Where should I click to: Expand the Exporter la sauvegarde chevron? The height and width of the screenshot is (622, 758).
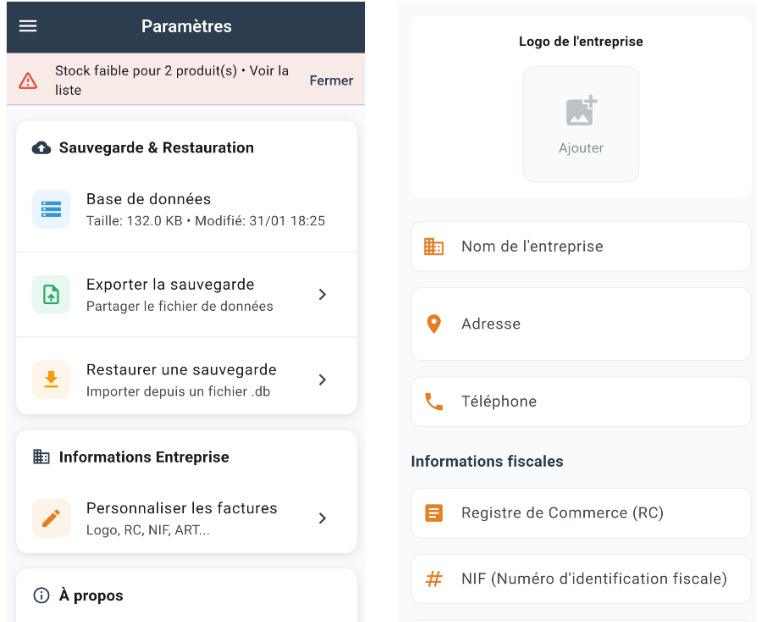322,294
